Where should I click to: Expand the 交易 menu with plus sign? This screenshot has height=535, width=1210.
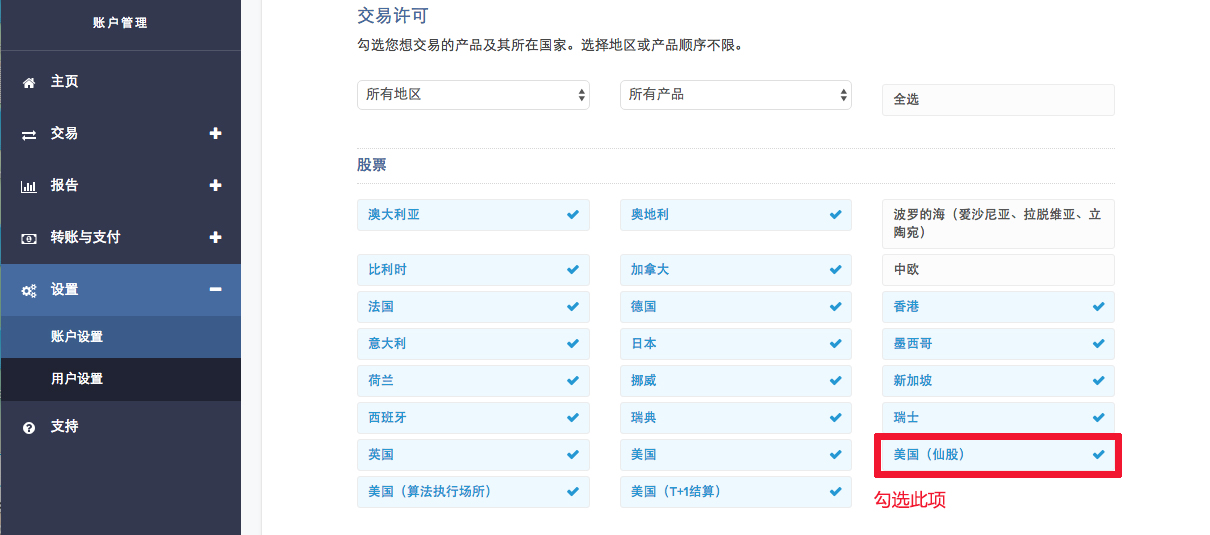tap(215, 134)
